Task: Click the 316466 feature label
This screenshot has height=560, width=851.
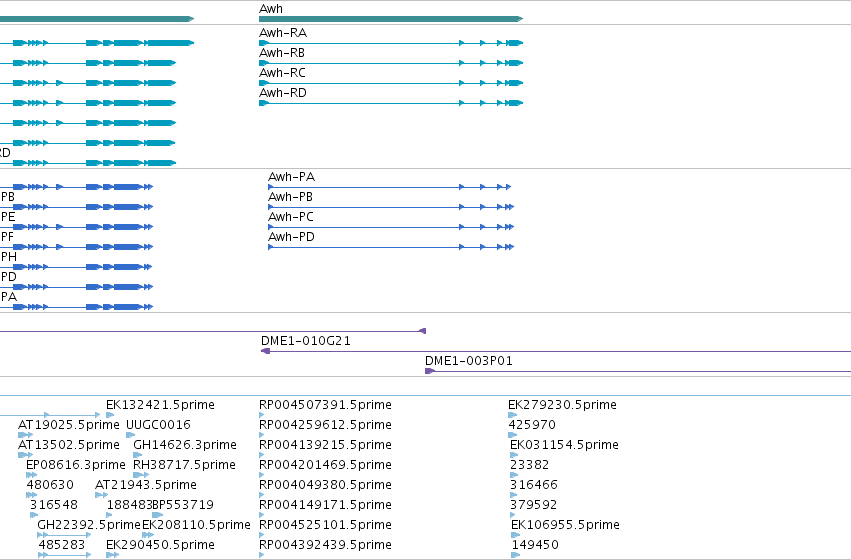Action: pyautogui.click(x=534, y=485)
